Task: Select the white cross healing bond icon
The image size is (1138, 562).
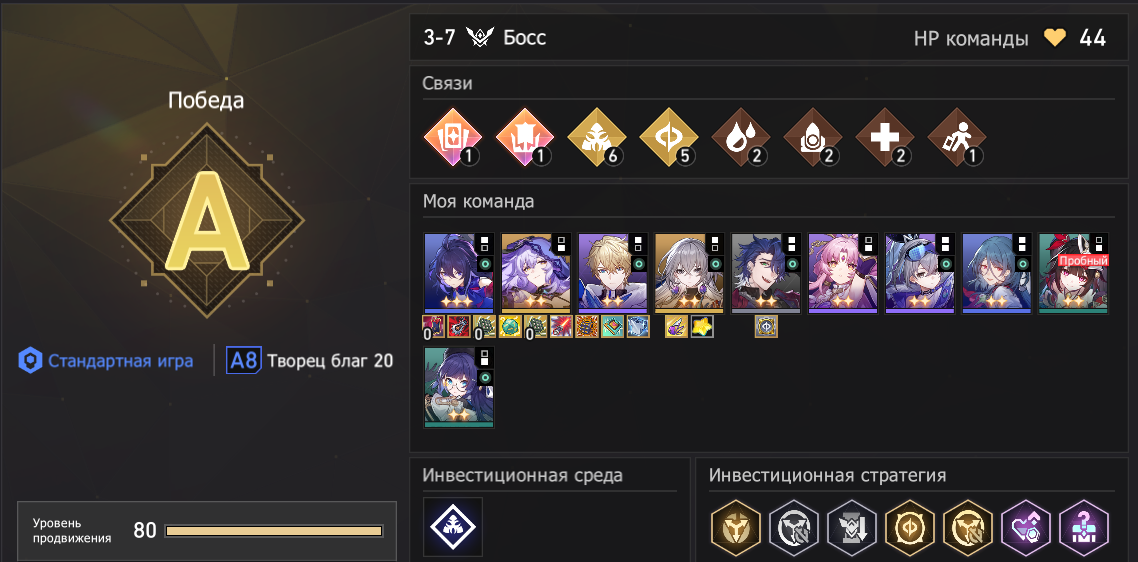Action: point(885,137)
